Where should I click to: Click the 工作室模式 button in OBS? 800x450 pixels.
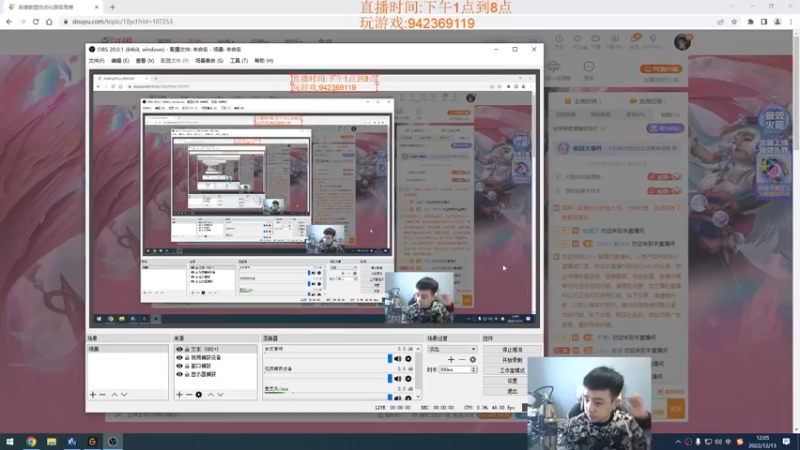pos(512,370)
